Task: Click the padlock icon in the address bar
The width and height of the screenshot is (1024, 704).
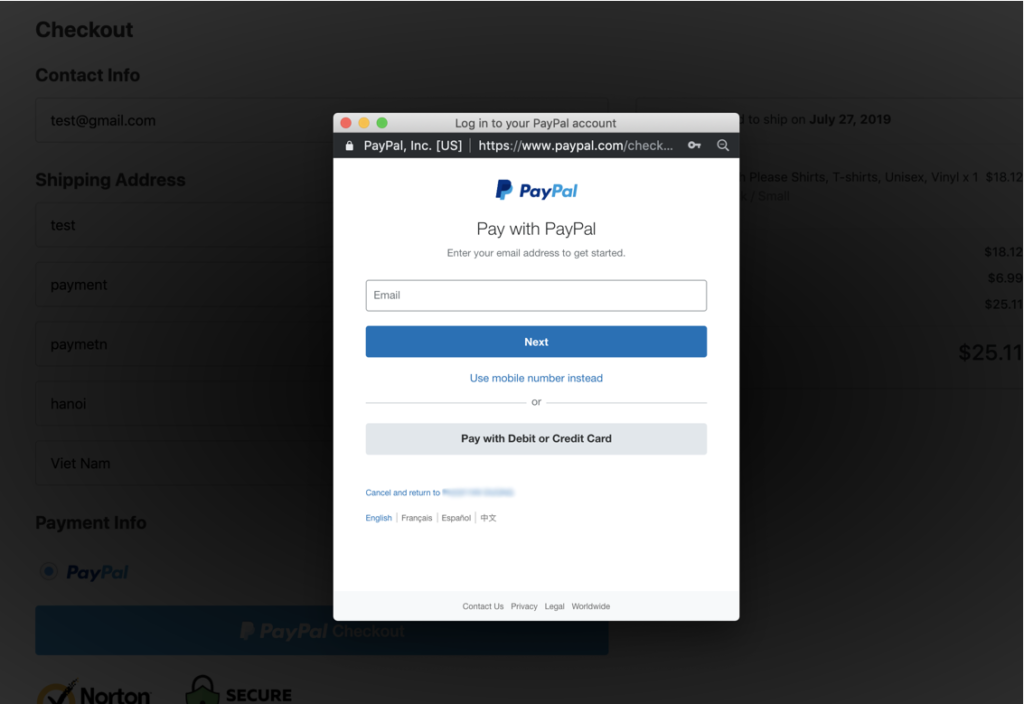Action: coord(349,146)
